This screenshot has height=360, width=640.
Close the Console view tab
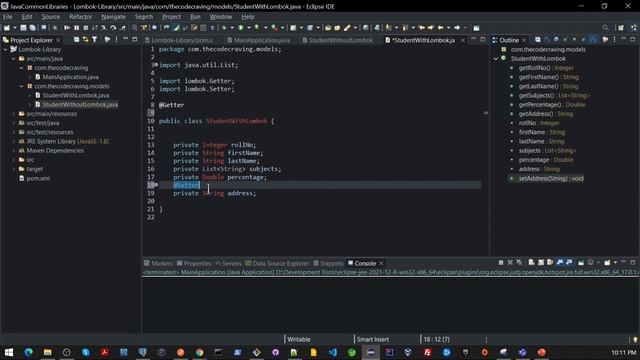click(381, 263)
